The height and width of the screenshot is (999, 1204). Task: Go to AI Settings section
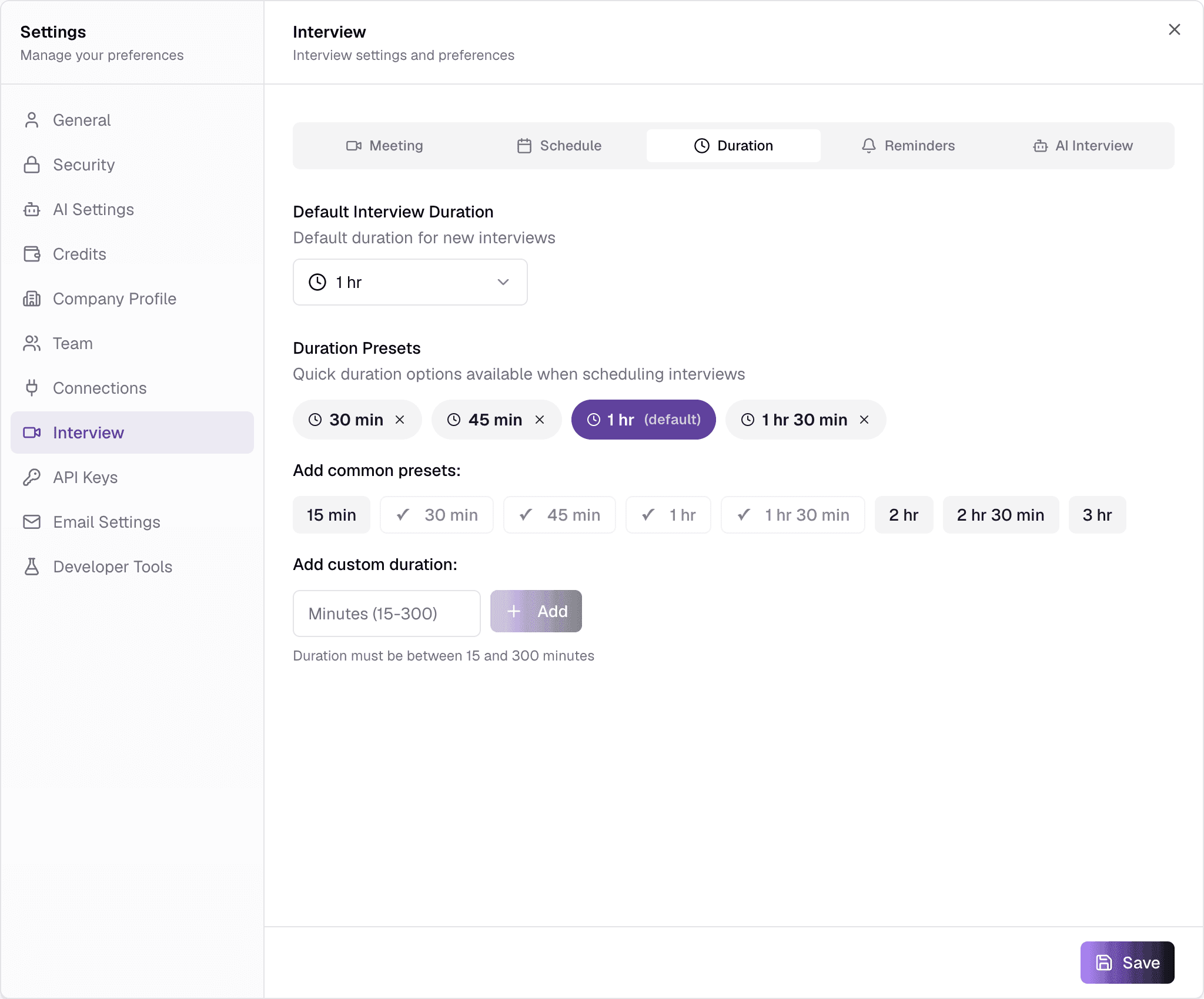click(x=132, y=209)
